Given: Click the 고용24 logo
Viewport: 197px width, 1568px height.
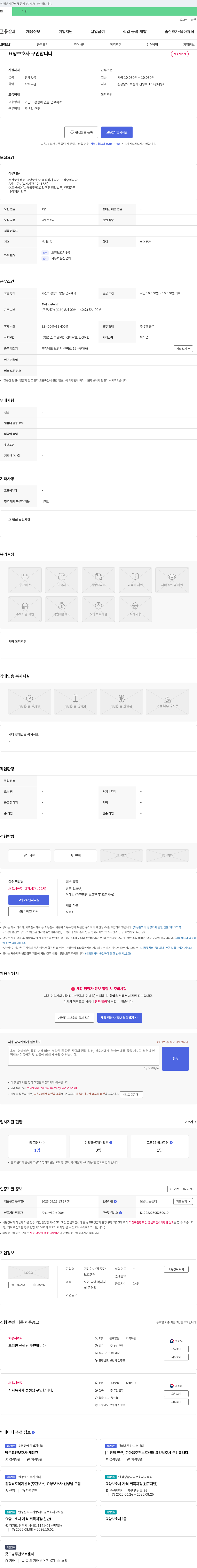Looking at the screenshot, I should pyautogui.click(x=7, y=32).
